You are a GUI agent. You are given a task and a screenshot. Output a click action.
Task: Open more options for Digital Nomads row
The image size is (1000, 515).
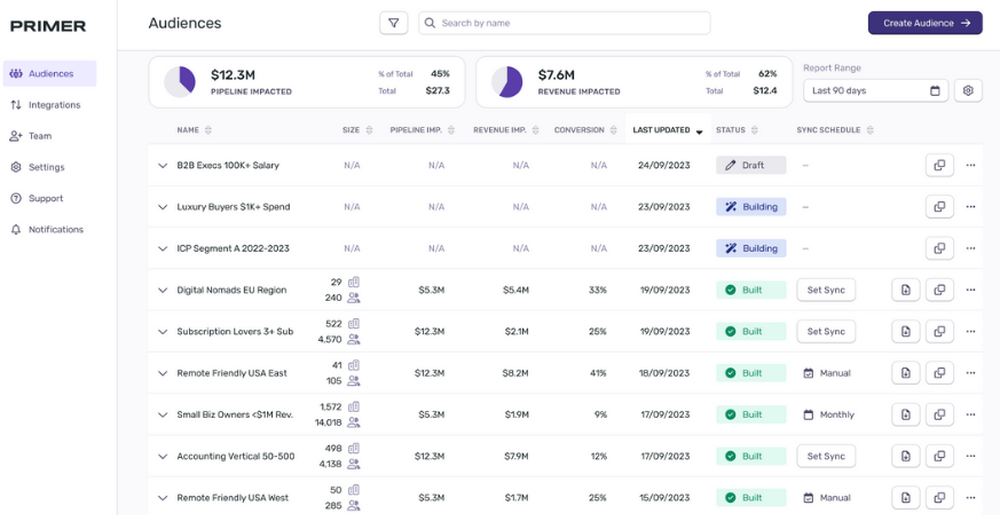(x=971, y=290)
